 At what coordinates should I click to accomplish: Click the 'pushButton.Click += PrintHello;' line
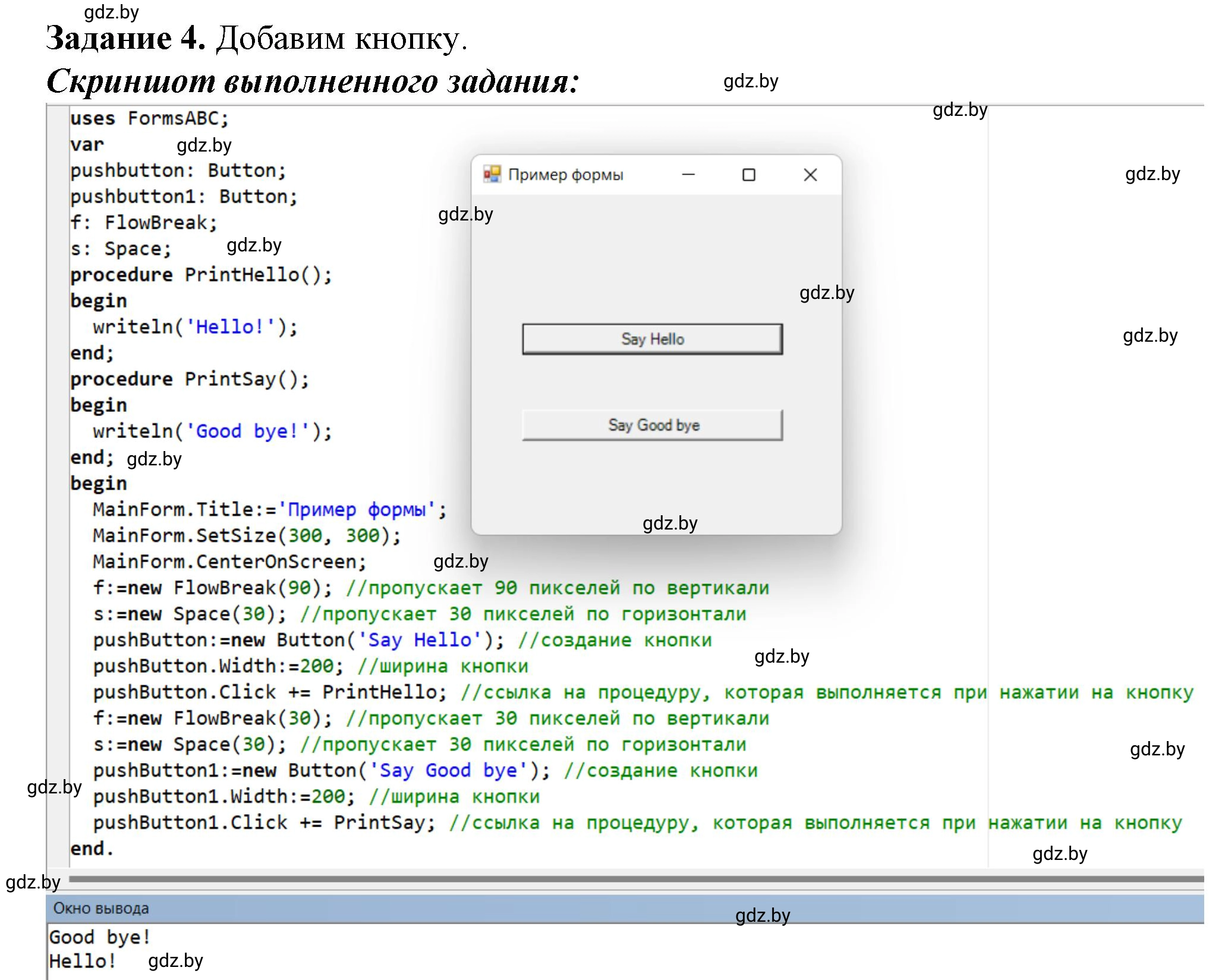(643, 692)
